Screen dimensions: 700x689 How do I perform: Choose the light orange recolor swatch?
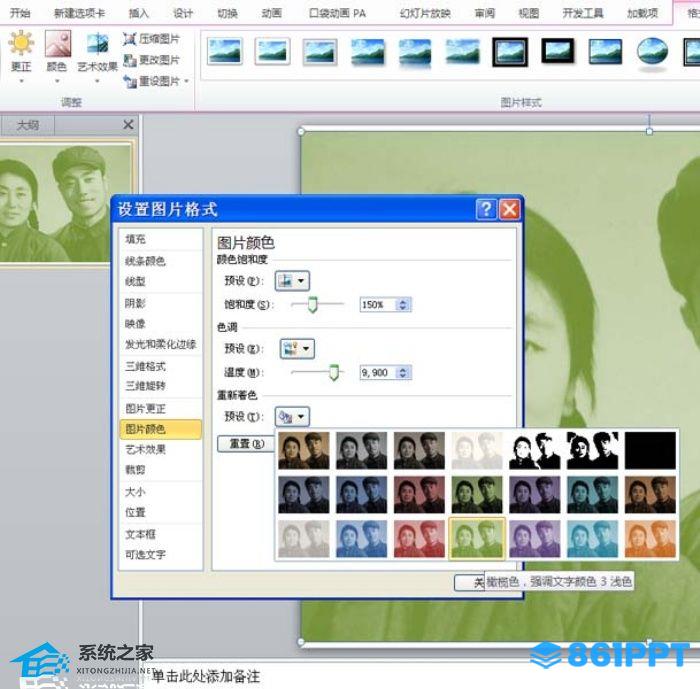point(650,539)
